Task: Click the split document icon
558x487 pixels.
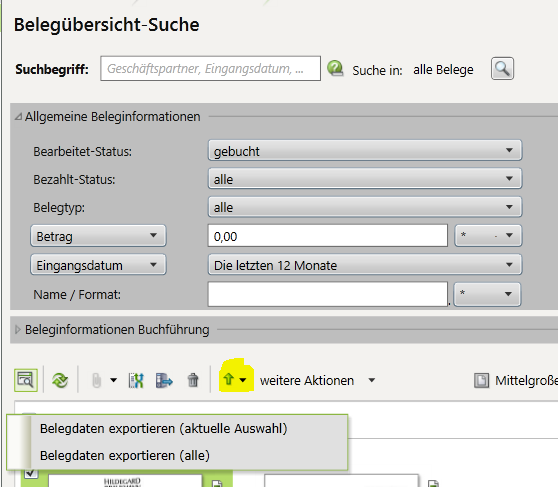Action: (136, 381)
